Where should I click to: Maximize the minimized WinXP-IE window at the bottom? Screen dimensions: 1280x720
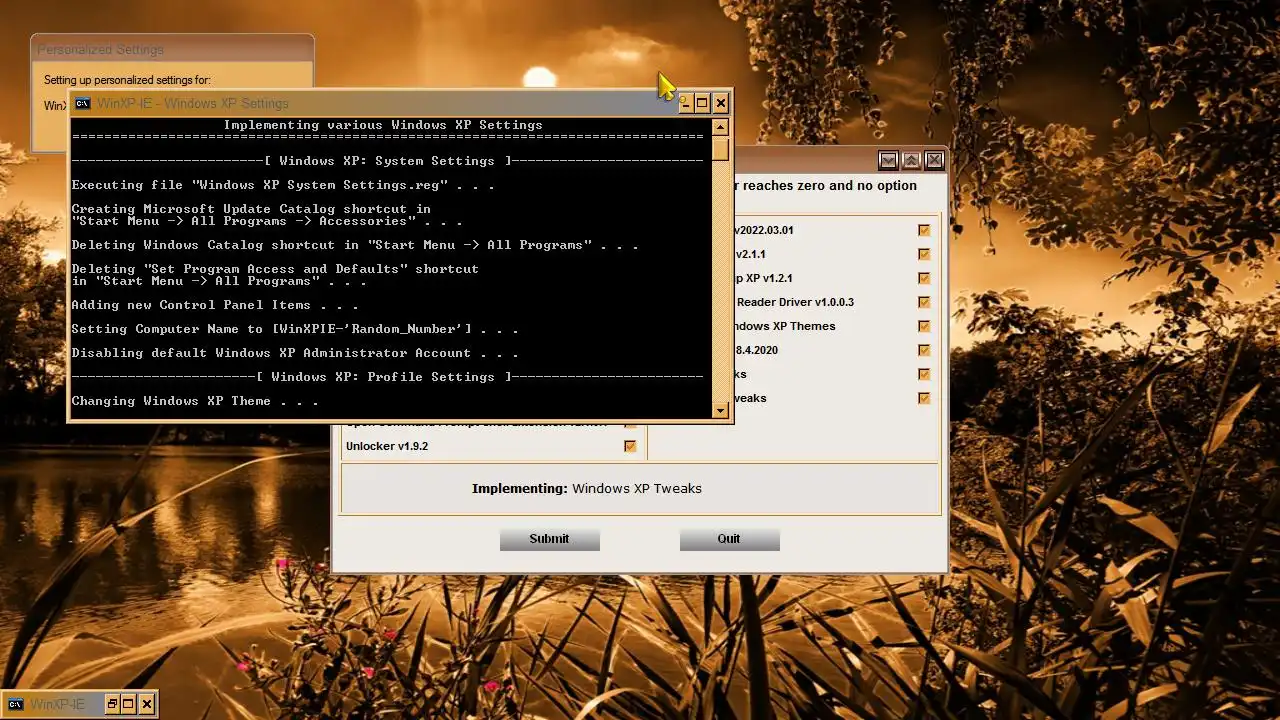point(129,704)
